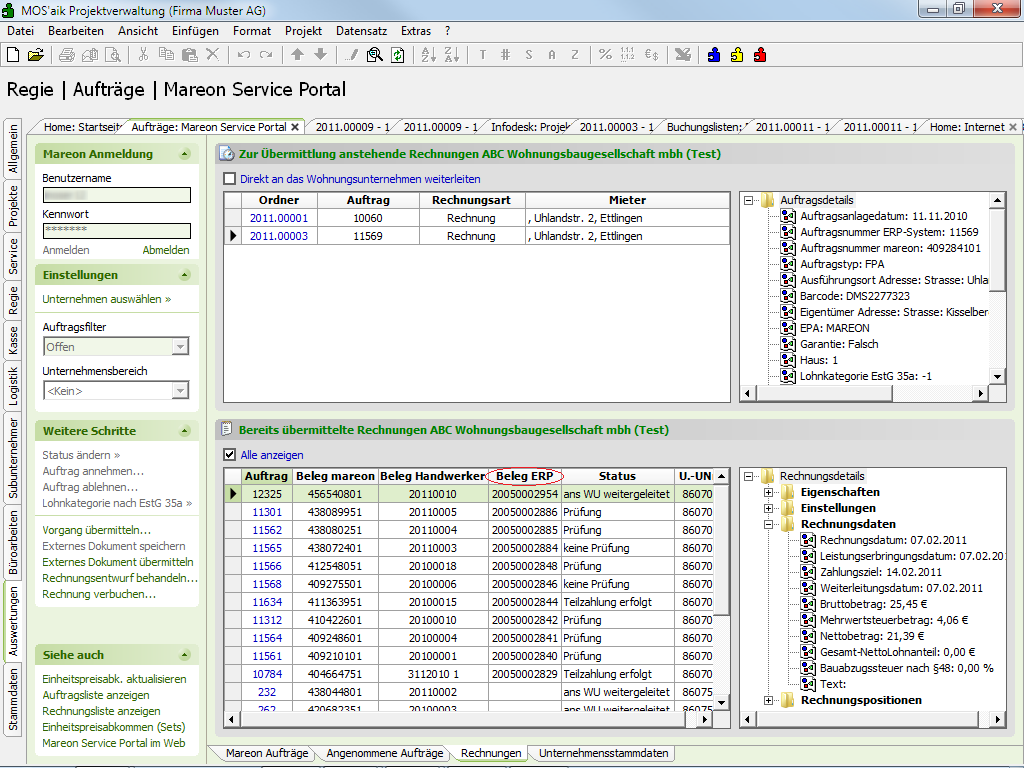Open the Unternehmensbereich dropdown
Image resolution: width=1024 pixels, height=768 pixels.
[x=180, y=391]
